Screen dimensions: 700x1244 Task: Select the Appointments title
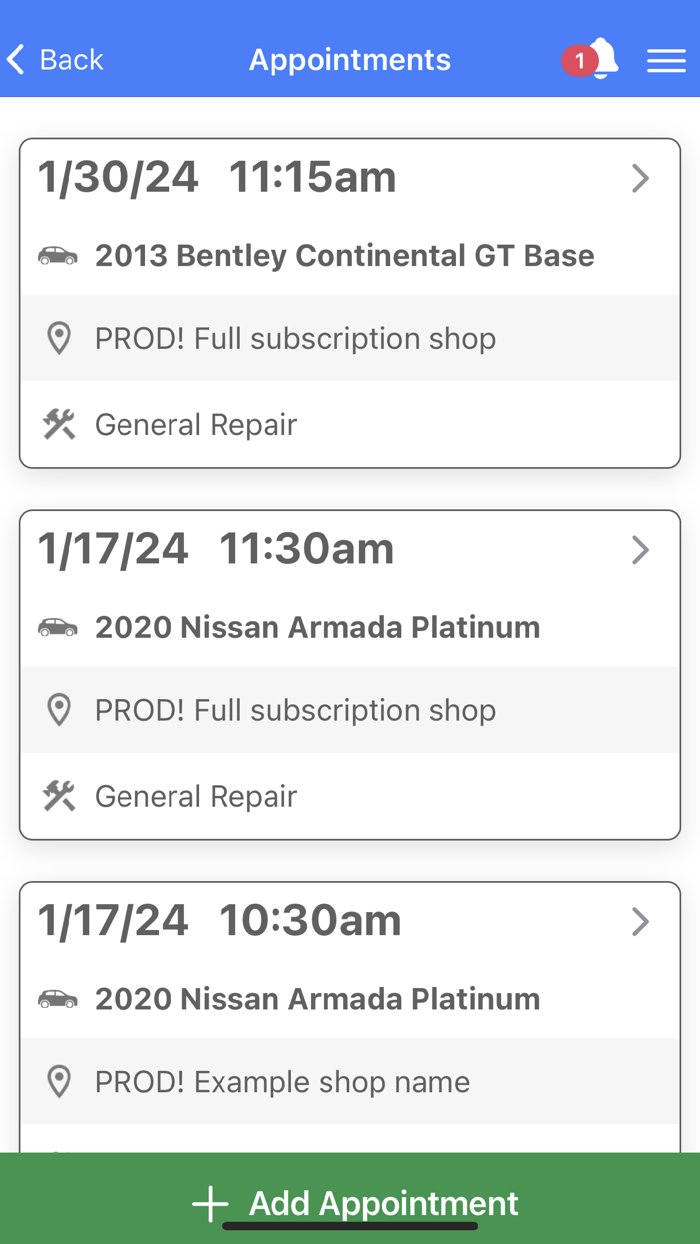[349, 60]
